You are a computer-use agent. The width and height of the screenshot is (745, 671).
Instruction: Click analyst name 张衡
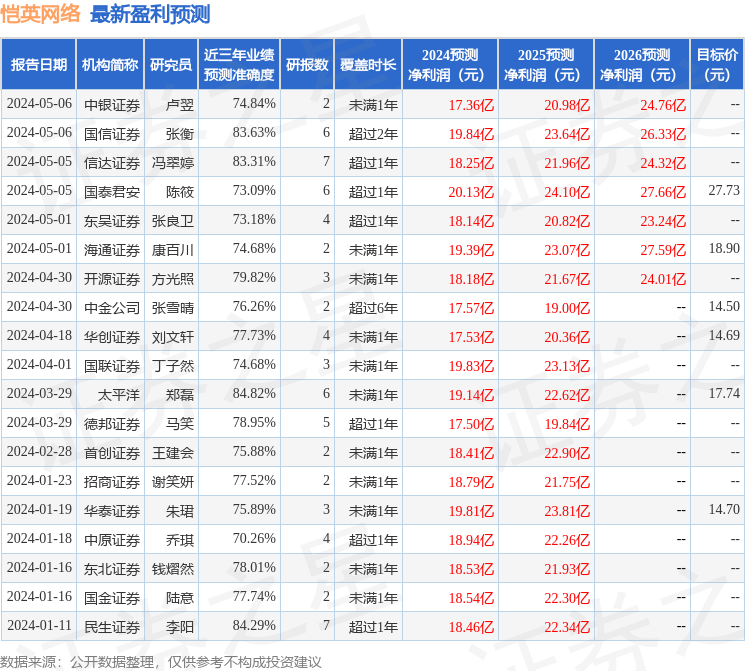[x=180, y=134]
